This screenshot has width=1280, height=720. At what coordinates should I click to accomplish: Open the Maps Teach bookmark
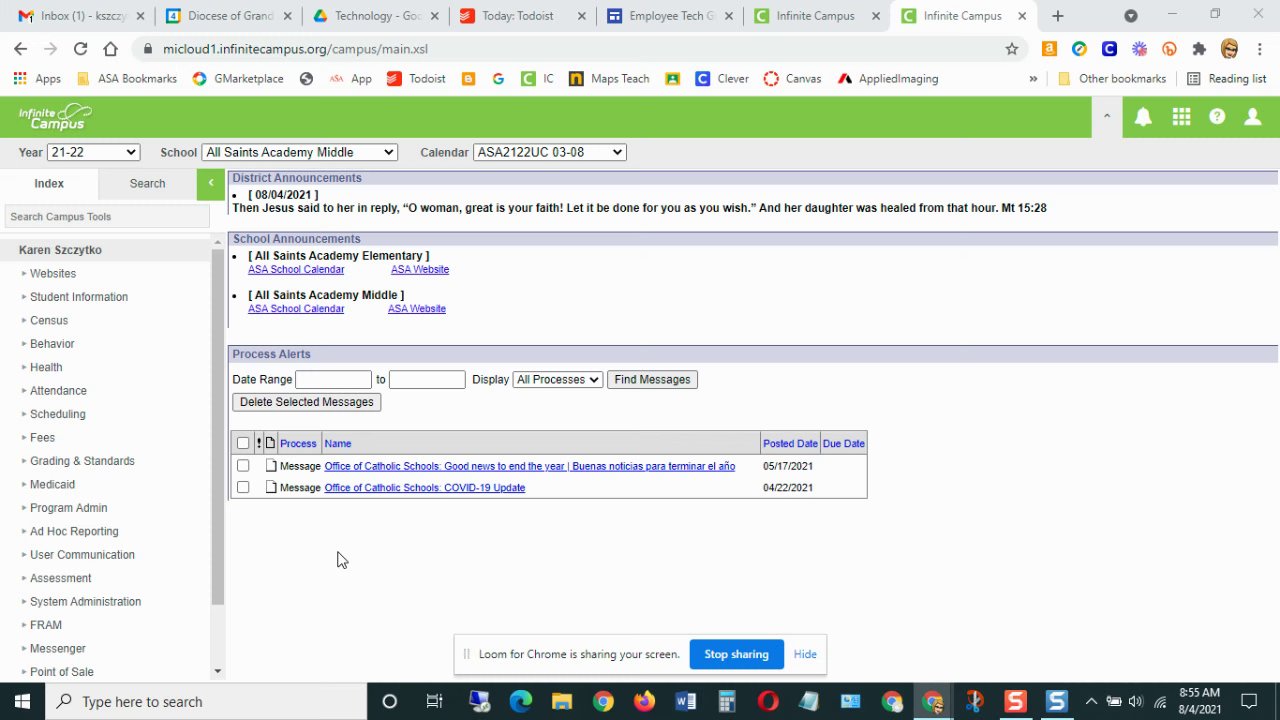[x=609, y=79]
